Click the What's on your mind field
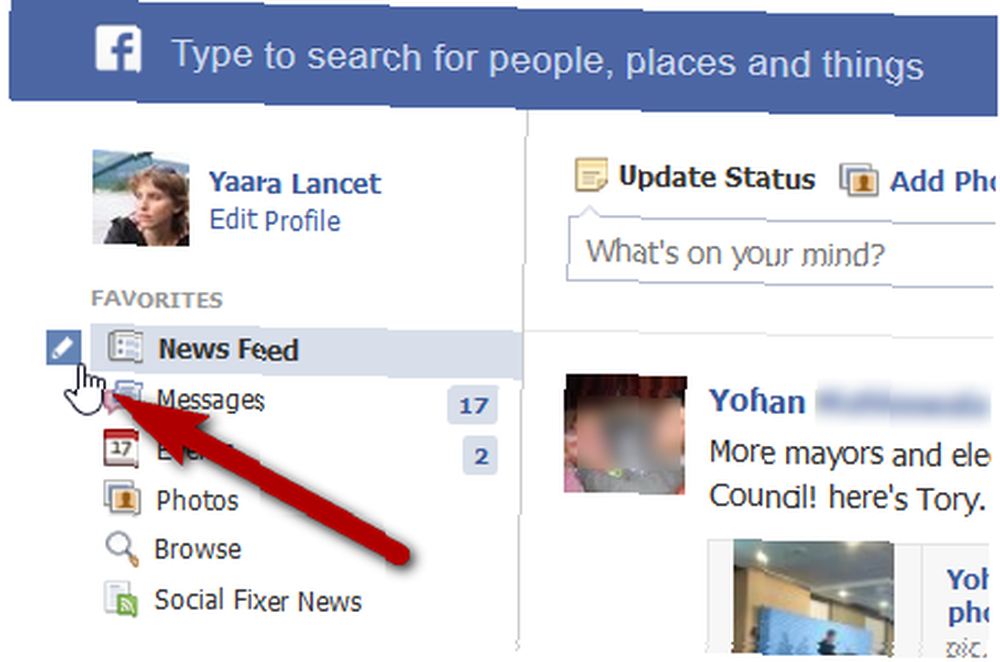Image resolution: width=1000 pixels, height=662 pixels. tap(781, 253)
